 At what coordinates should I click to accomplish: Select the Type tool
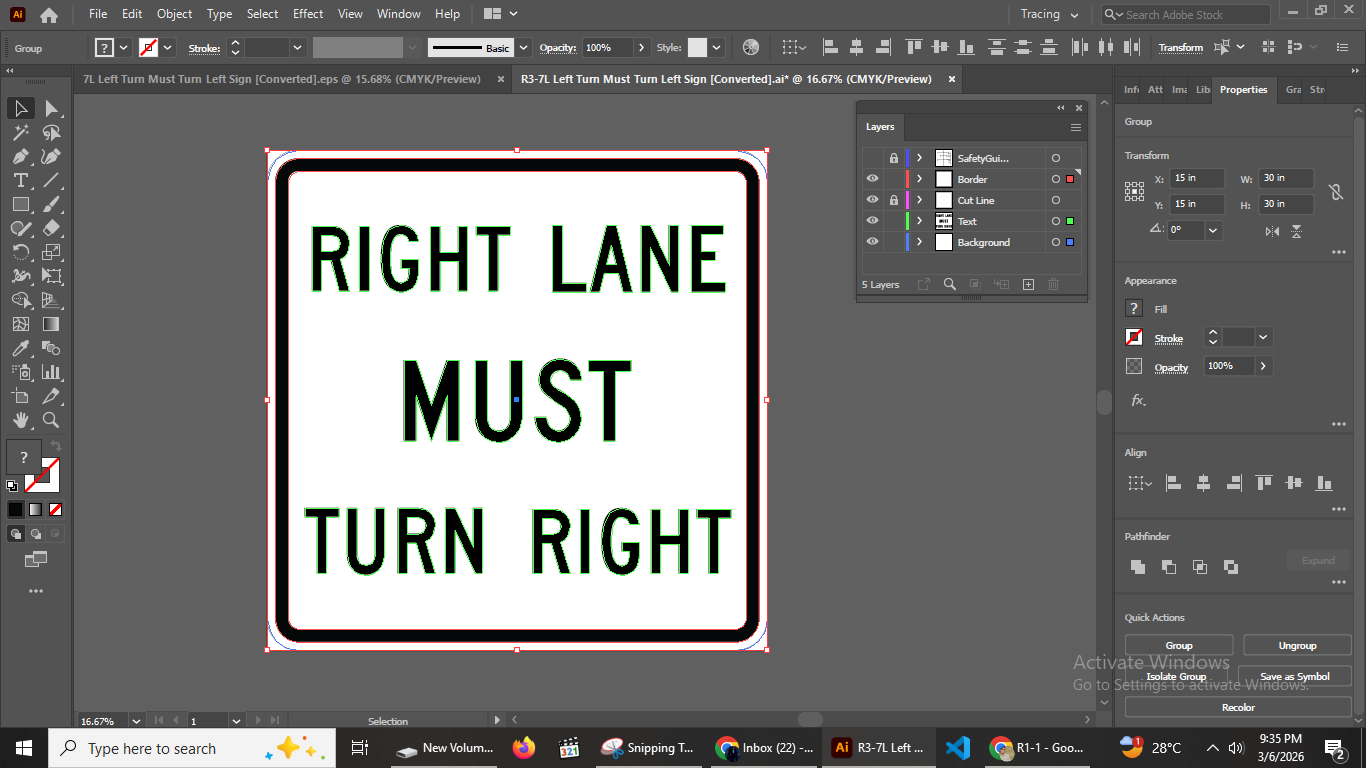coord(20,180)
